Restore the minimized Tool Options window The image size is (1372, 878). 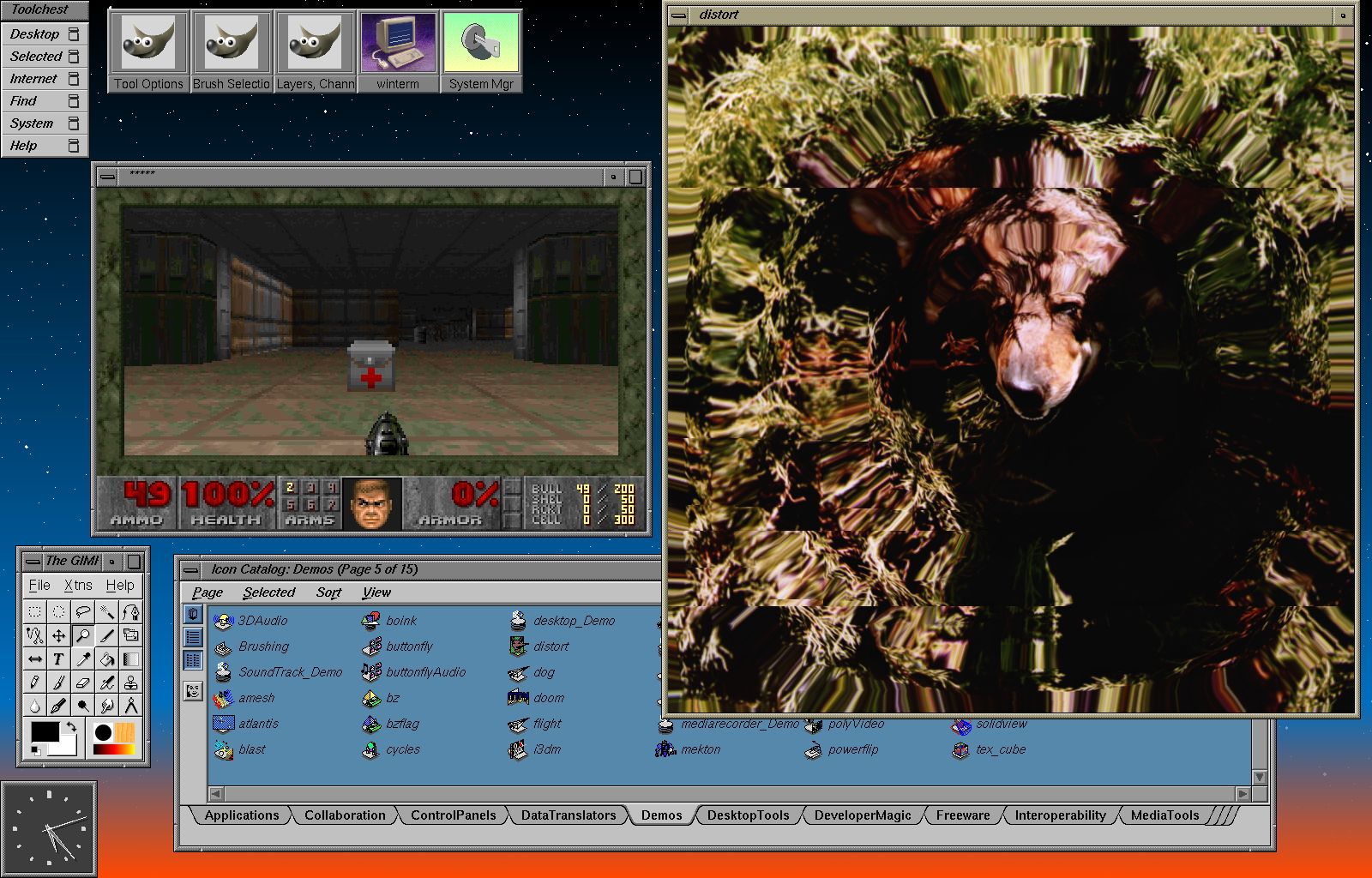click(148, 51)
